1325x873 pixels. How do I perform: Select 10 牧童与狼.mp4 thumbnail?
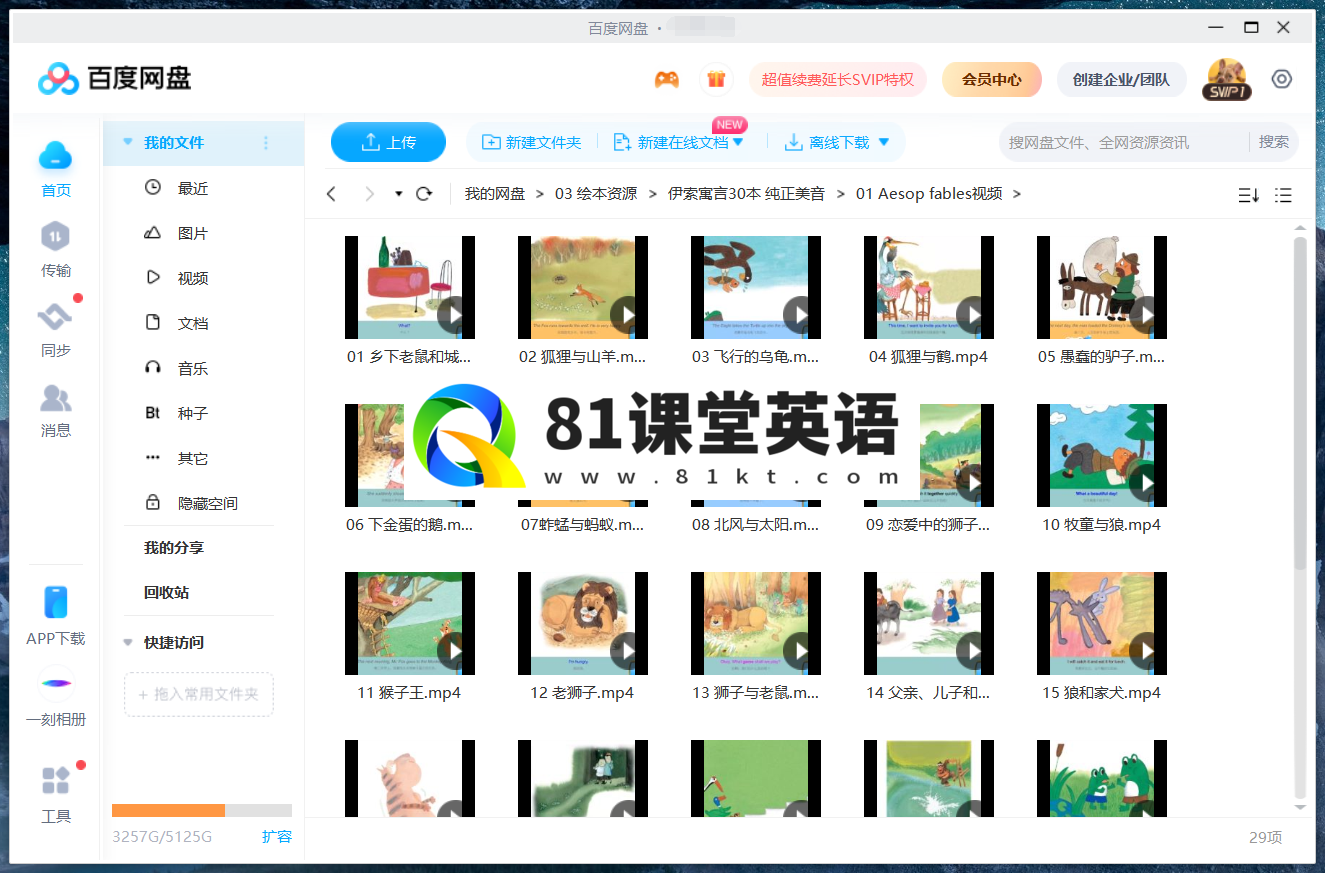click(1102, 456)
